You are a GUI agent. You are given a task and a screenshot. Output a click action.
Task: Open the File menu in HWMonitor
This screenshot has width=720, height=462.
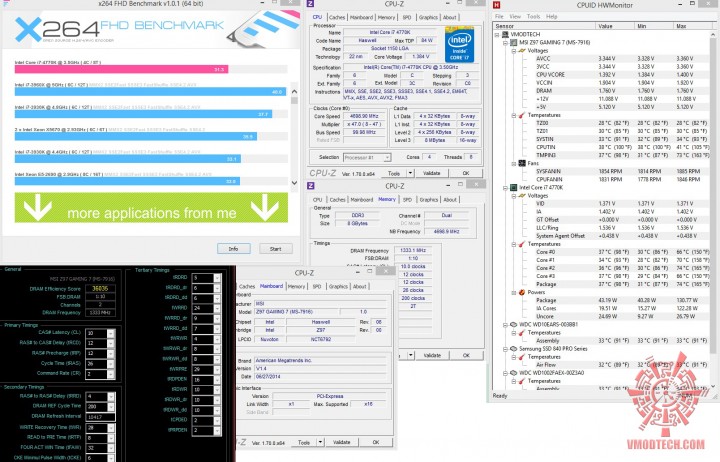click(x=499, y=17)
